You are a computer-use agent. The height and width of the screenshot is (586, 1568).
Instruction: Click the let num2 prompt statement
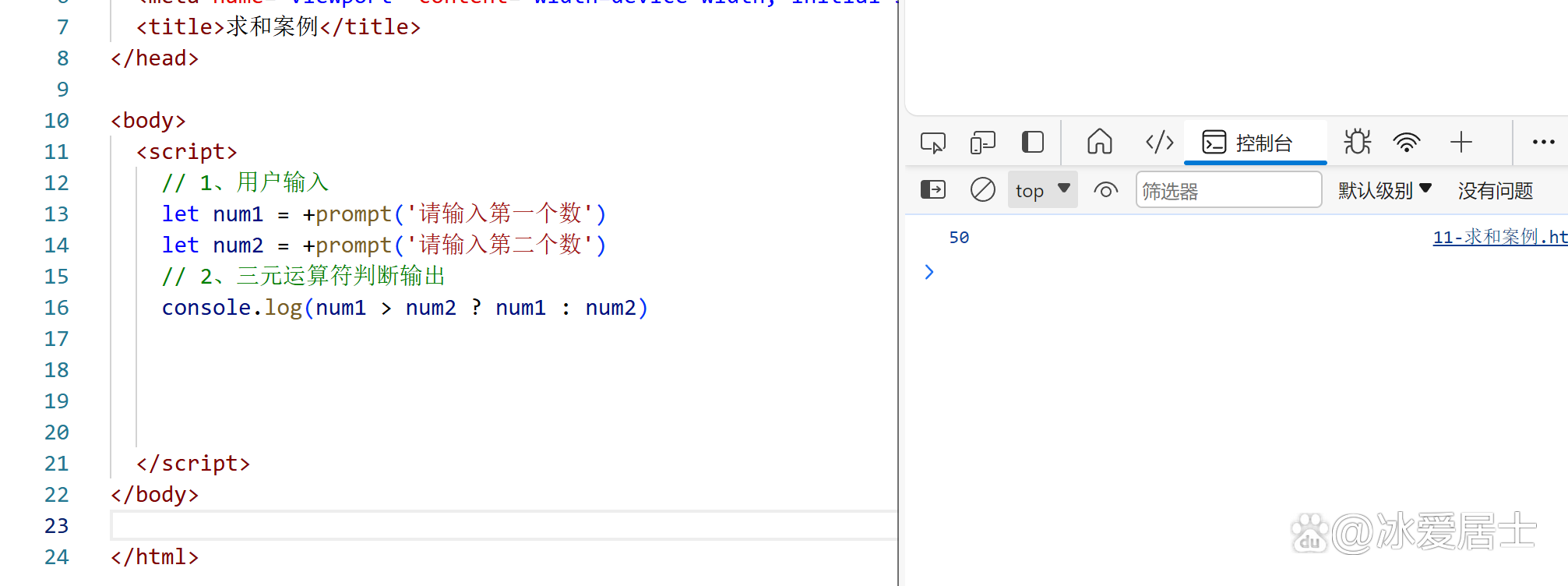384,245
